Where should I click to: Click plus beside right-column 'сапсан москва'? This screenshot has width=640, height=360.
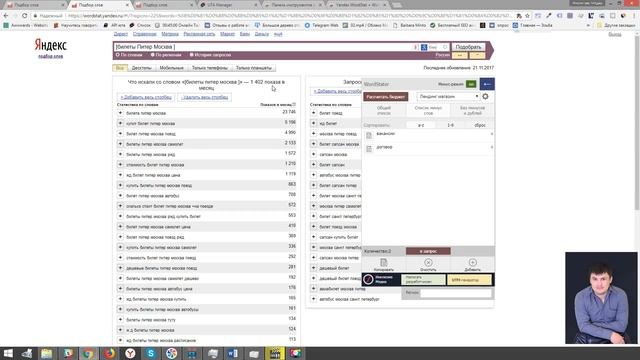(313, 154)
